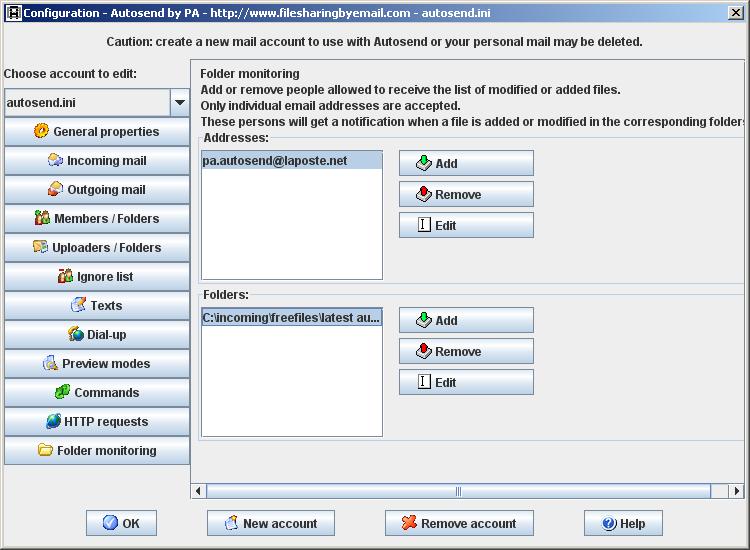Click the Uploaders / Folders icon
Image resolution: width=750 pixels, height=550 pixels.
point(40,247)
